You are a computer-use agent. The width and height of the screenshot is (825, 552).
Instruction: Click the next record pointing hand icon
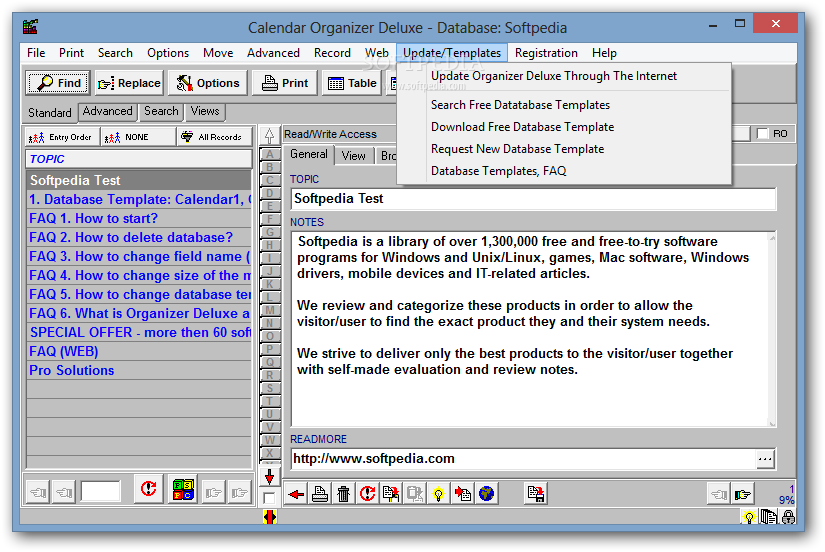tap(743, 494)
